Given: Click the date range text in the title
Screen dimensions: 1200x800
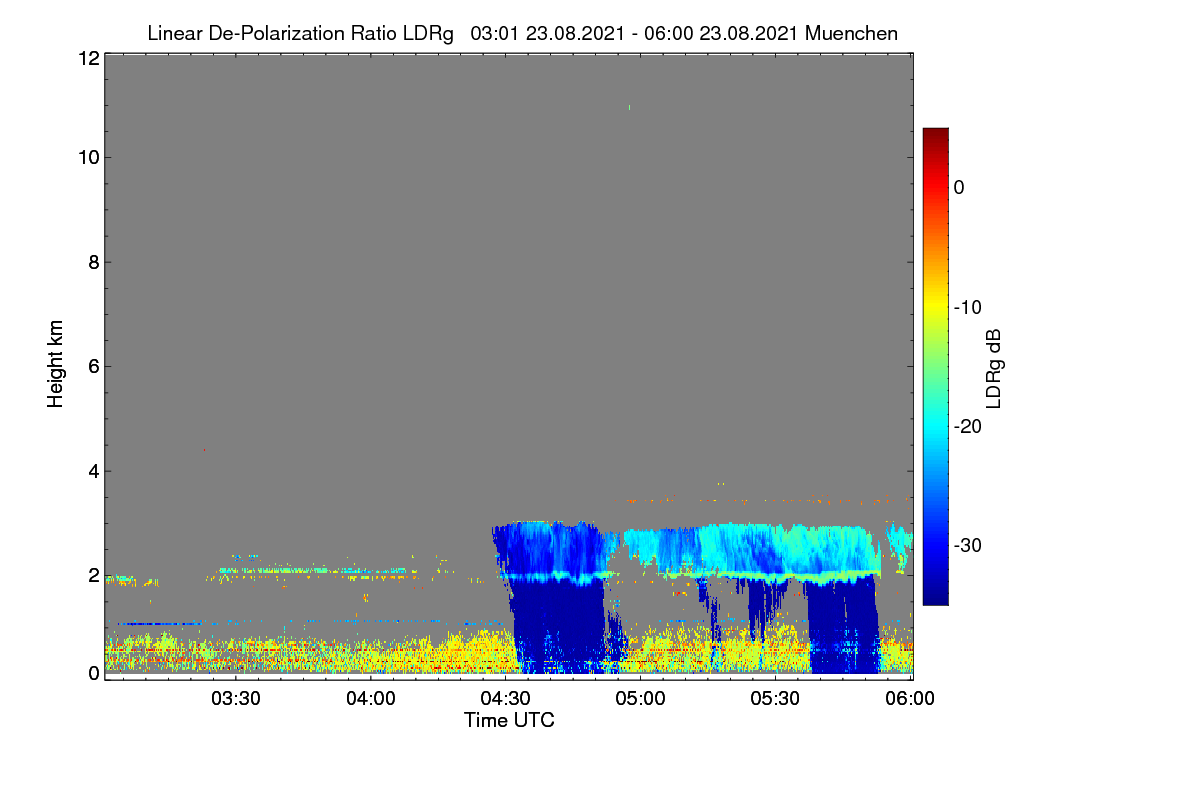Looking at the screenshot, I should tap(634, 33).
